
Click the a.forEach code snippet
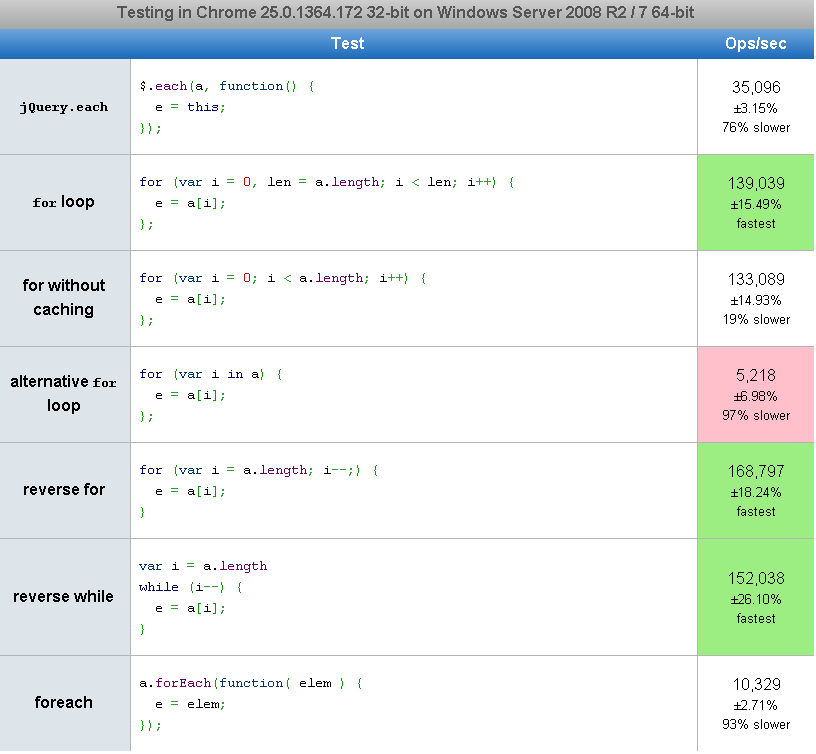pos(250,703)
